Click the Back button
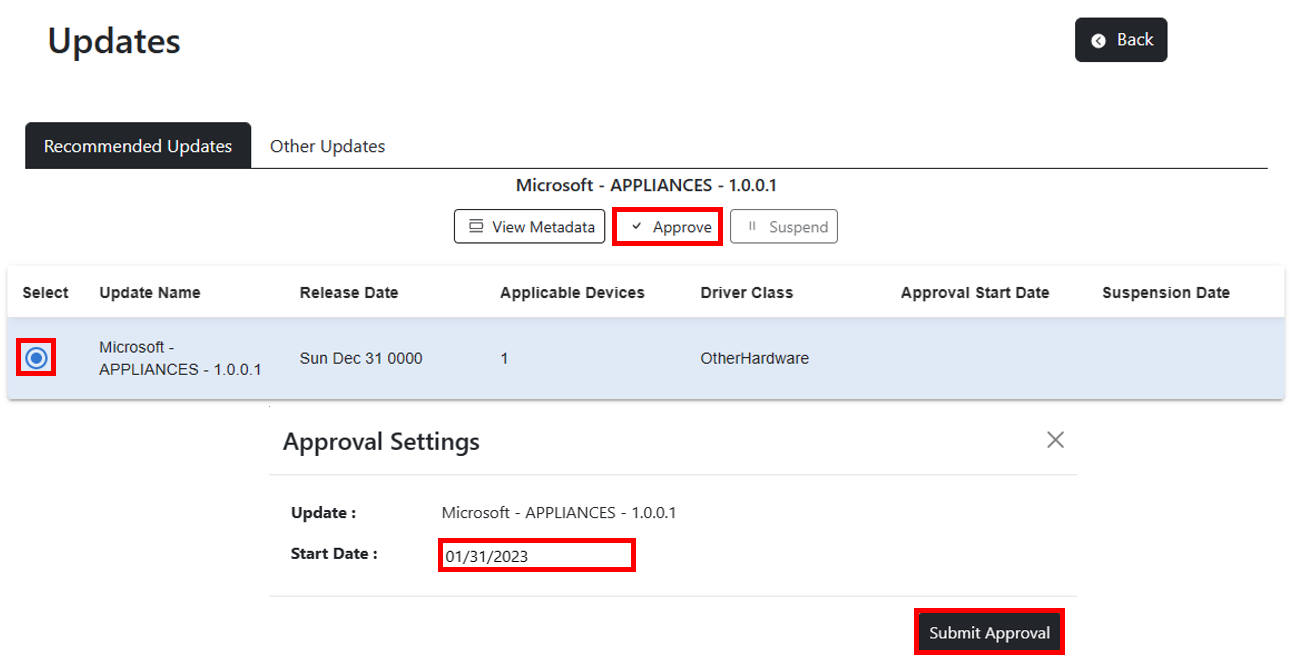 pos(1120,40)
